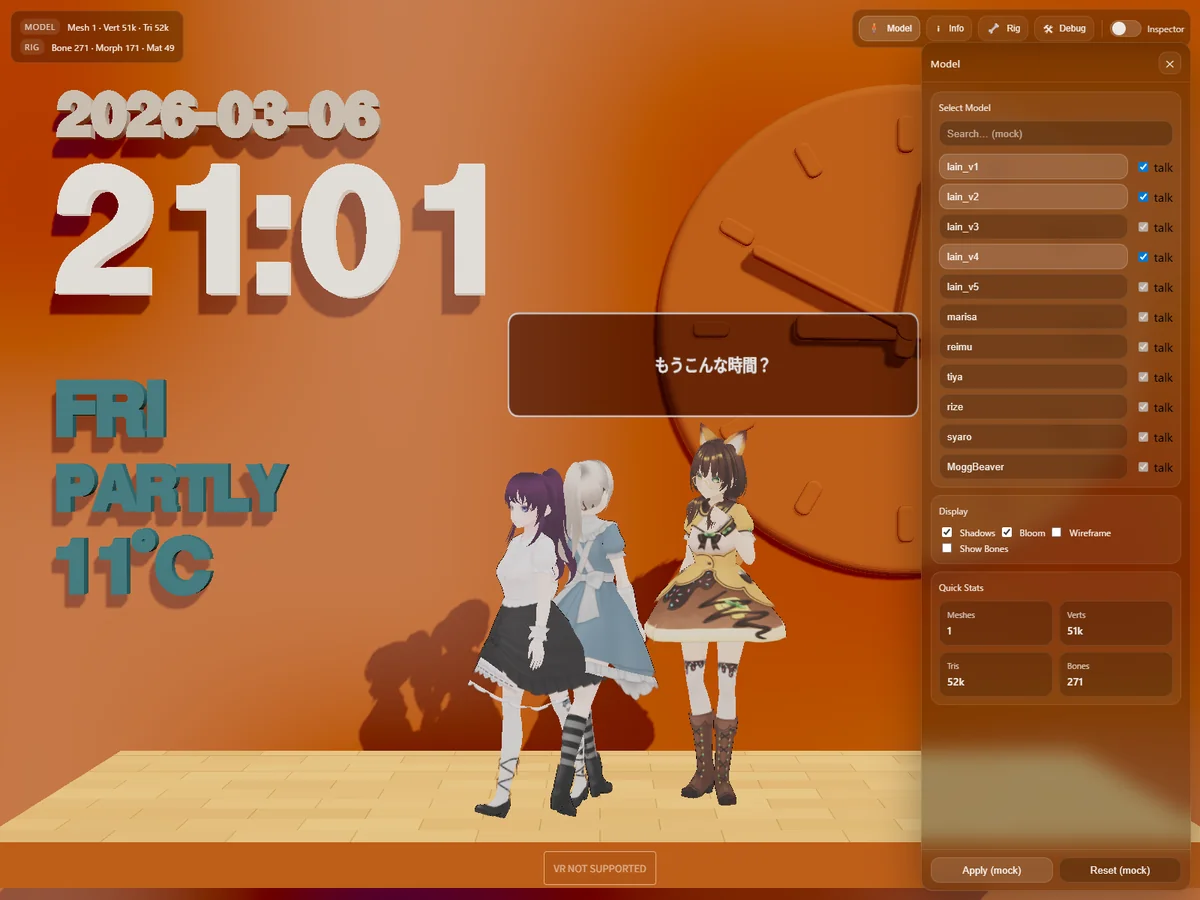
Task: Switch to the Info tab
Action: click(x=948, y=28)
